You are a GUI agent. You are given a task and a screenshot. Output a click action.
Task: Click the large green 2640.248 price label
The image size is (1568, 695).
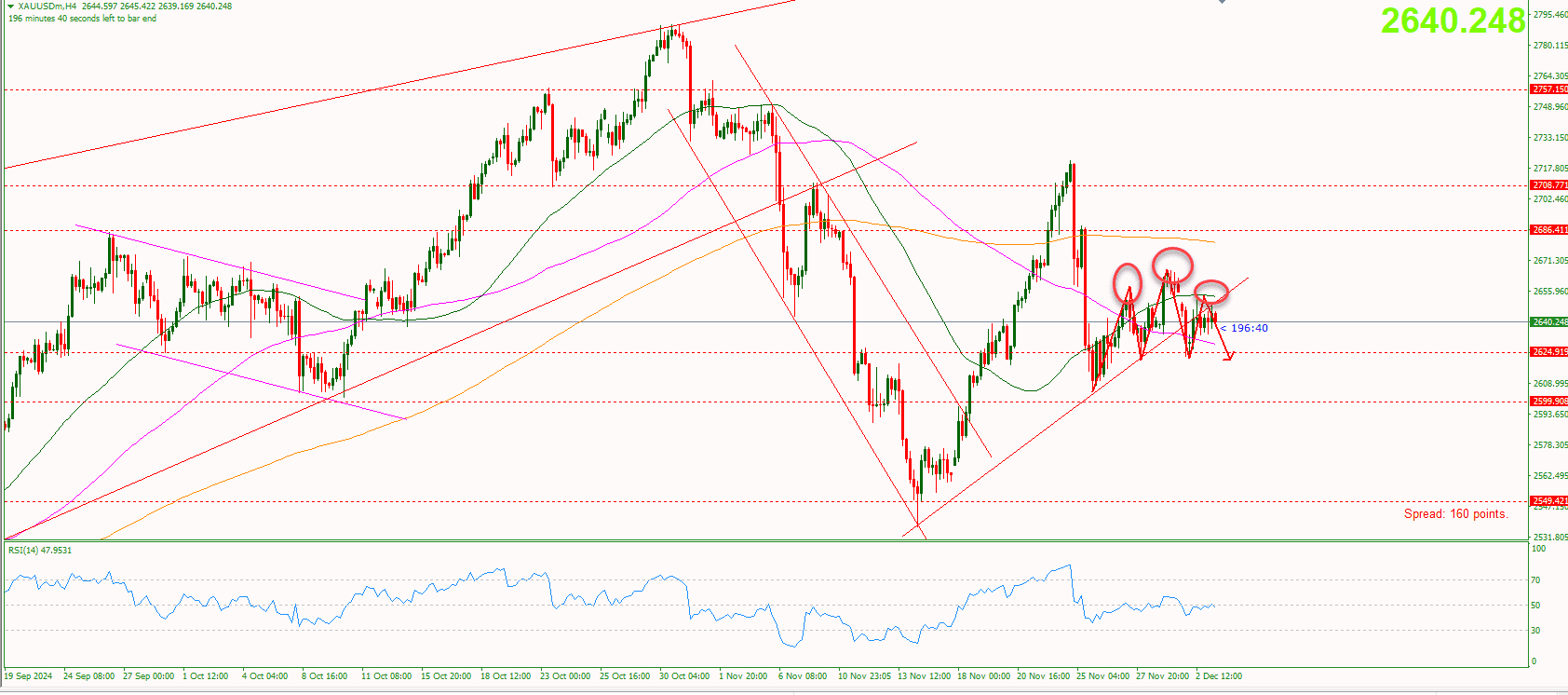pyautogui.click(x=1453, y=20)
